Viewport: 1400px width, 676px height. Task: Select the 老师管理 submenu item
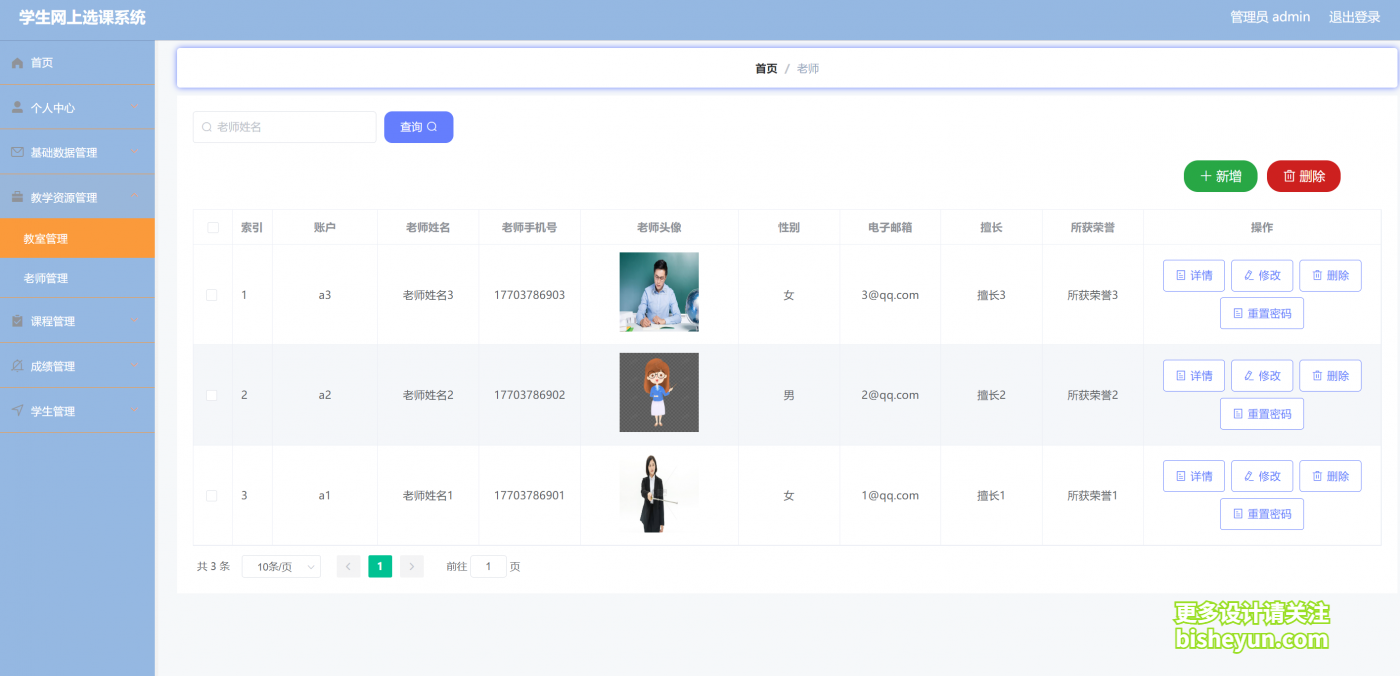click(77, 278)
